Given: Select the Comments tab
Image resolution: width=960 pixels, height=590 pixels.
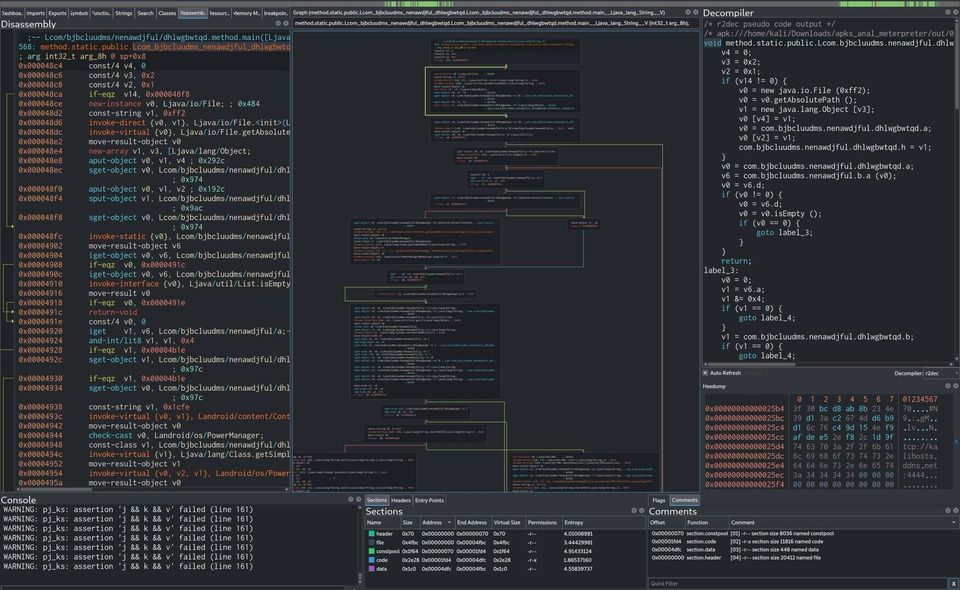Looking at the screenshot, I should coord(684,501).
